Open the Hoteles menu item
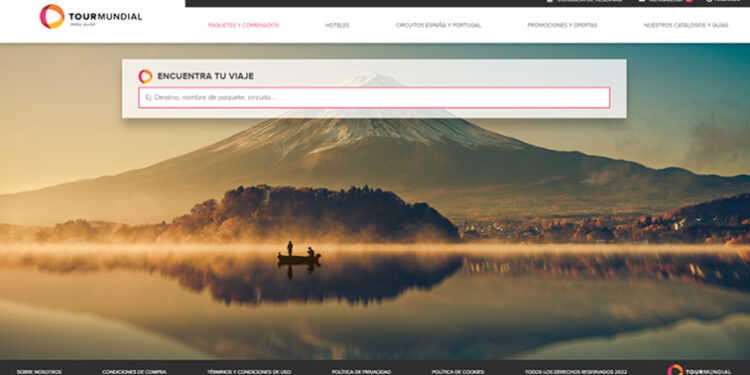This screenshot has width=750, height=375. click(337, 25)
